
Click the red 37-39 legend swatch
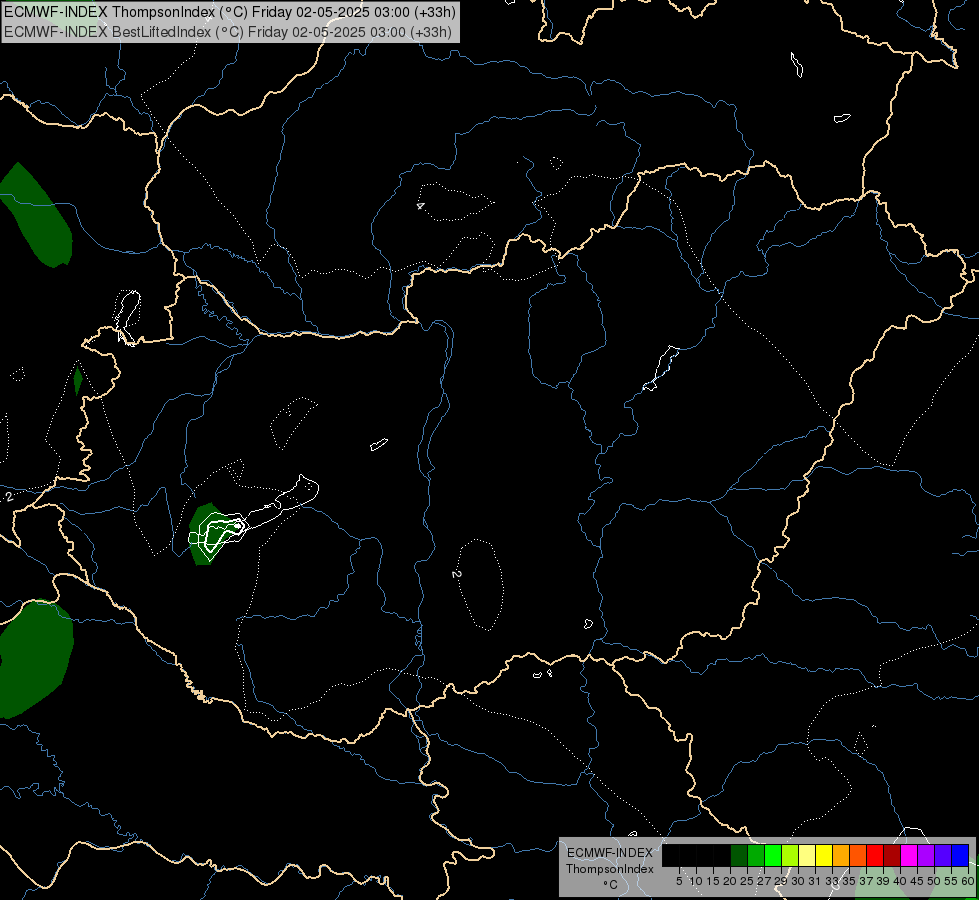pos(874,855)
